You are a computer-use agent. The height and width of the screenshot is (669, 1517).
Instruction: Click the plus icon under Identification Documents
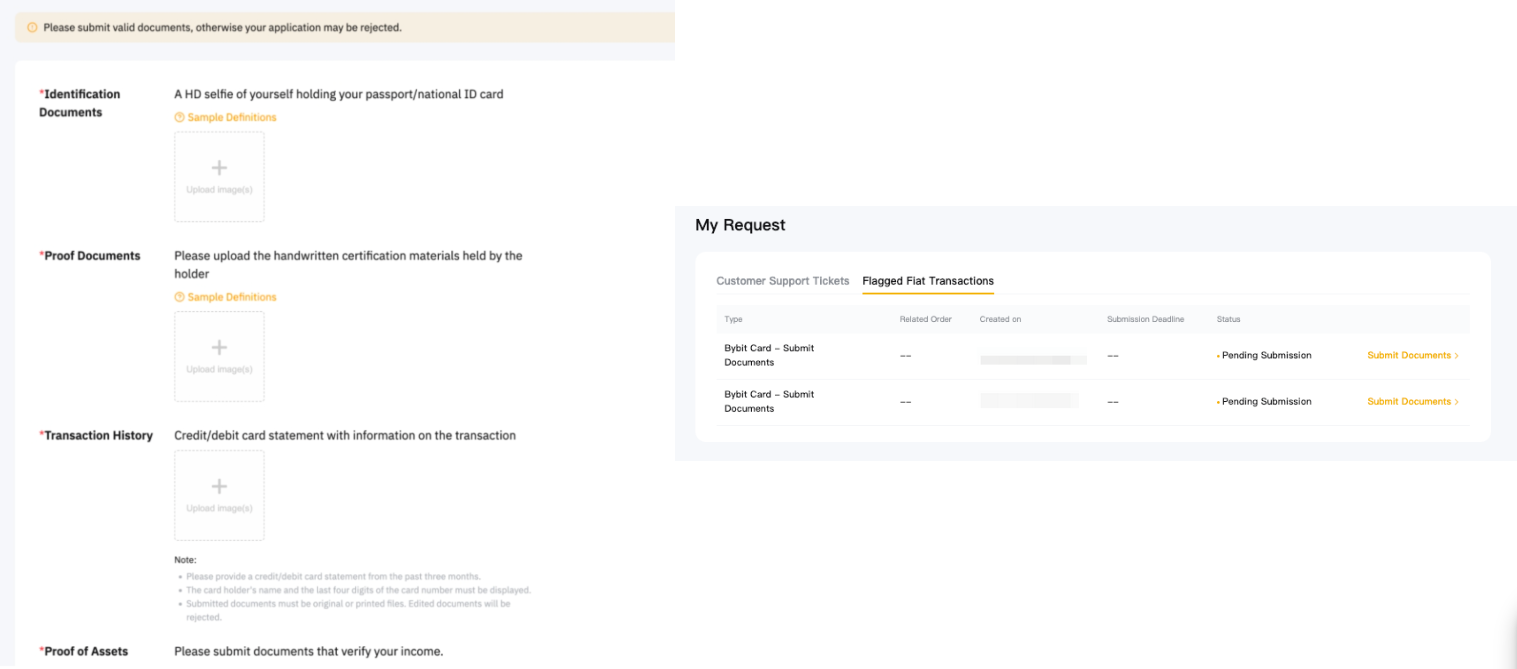point(219,168)
